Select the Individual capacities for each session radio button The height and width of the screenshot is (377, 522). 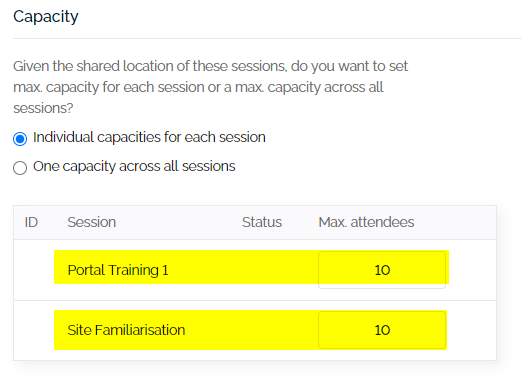tap(20, 139)
